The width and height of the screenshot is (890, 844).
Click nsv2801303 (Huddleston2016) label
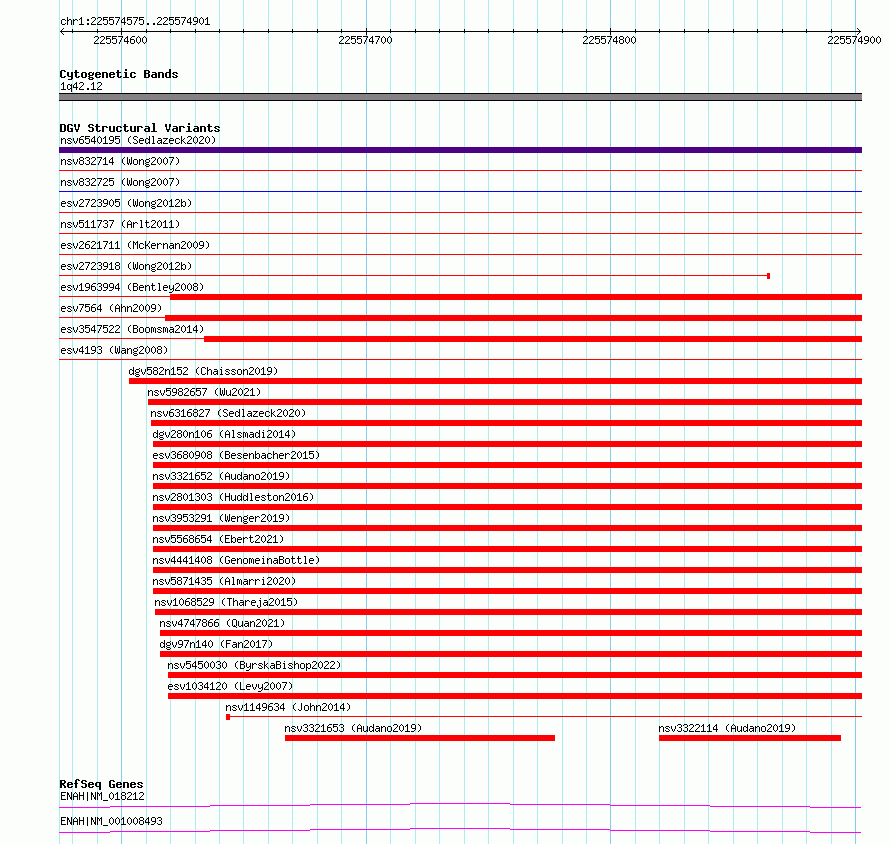[x=233, y=497]
